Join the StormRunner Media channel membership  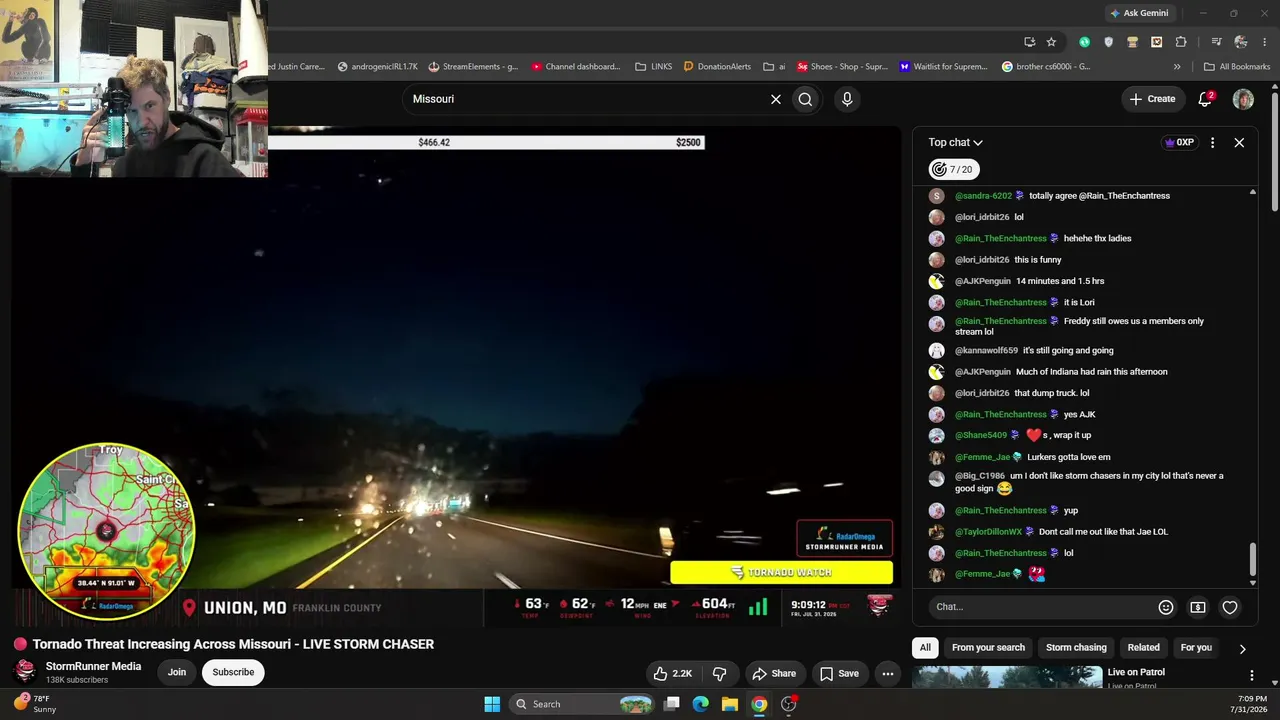(177, 673)
